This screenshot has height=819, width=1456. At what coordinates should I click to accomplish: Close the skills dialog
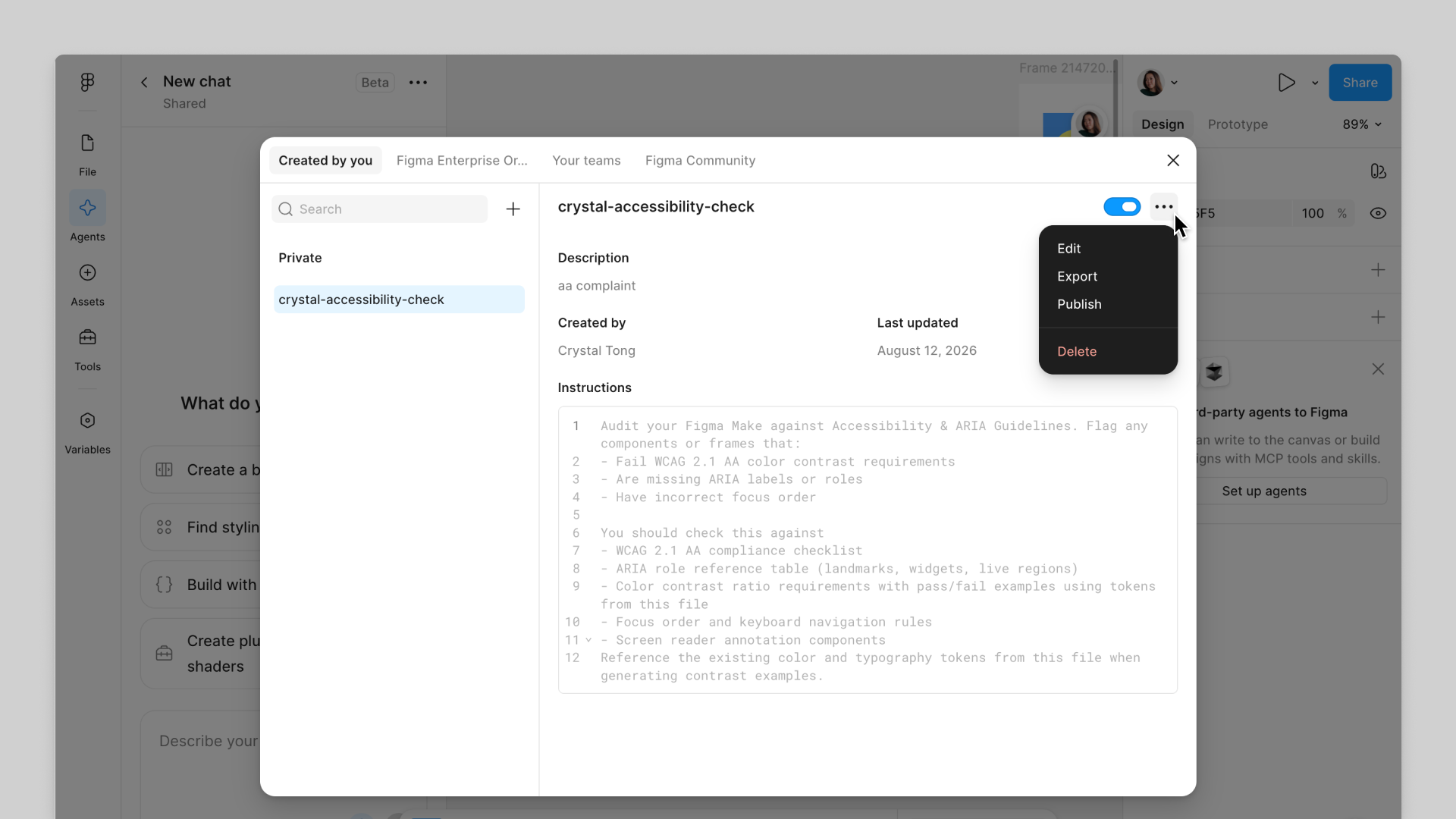tap(1173, 160)
